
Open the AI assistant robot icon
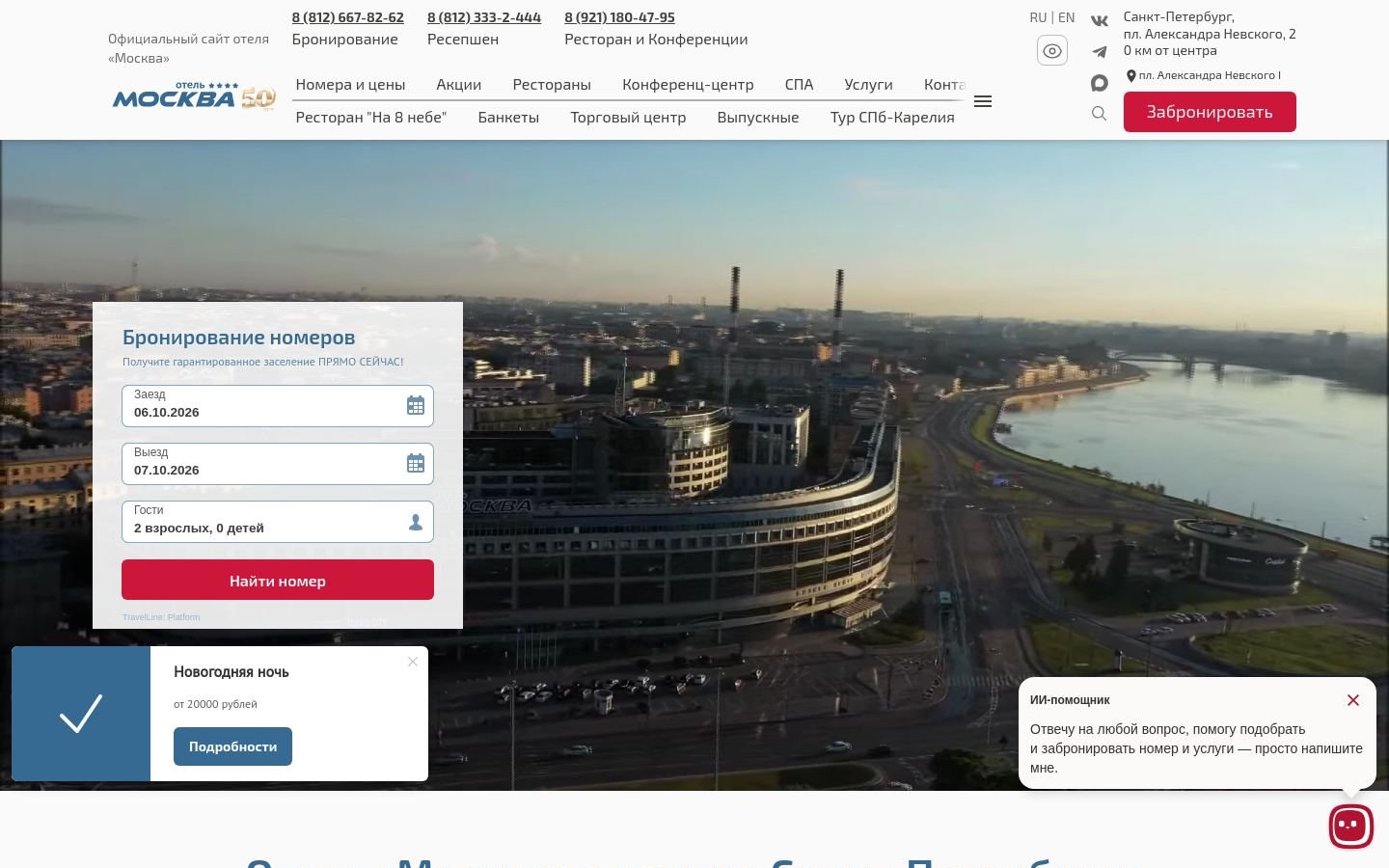1350,826
